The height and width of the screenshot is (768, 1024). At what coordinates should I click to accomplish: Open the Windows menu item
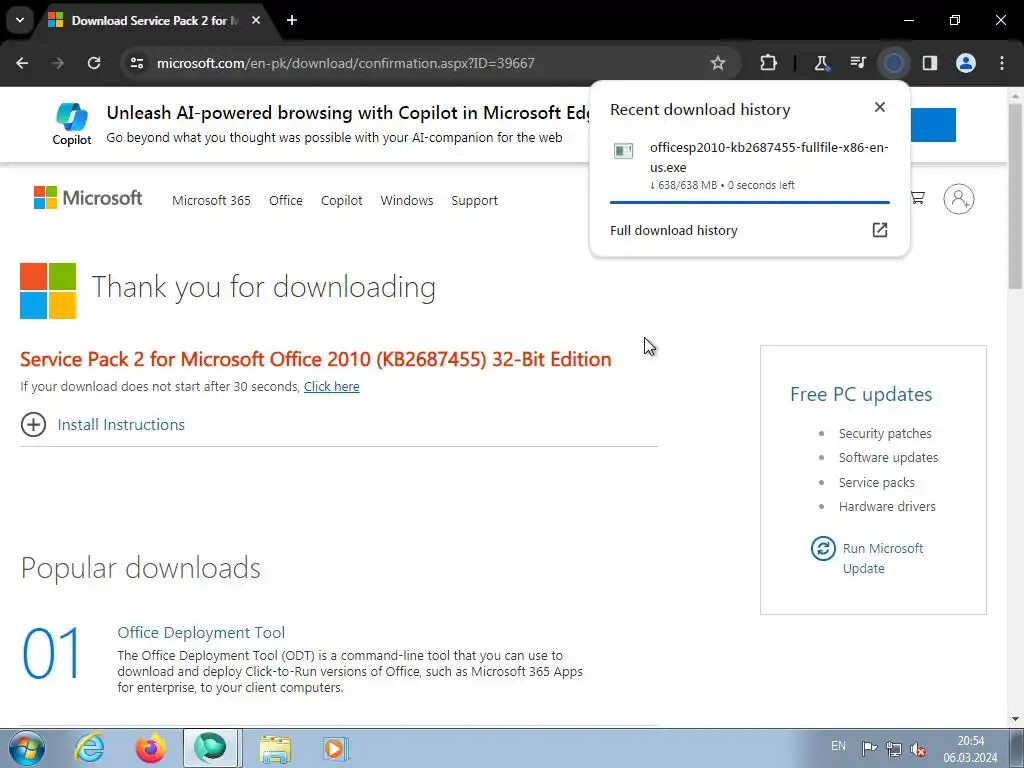pyautogui.click(x=407, y=200)
